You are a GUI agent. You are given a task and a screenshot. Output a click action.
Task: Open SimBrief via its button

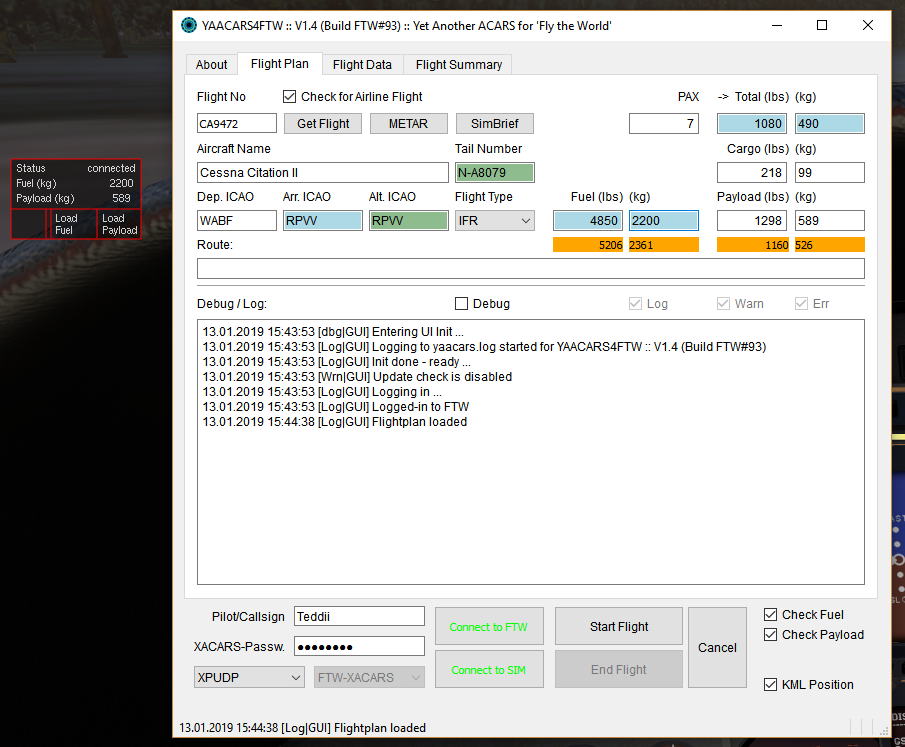click(x=494, y=124)
